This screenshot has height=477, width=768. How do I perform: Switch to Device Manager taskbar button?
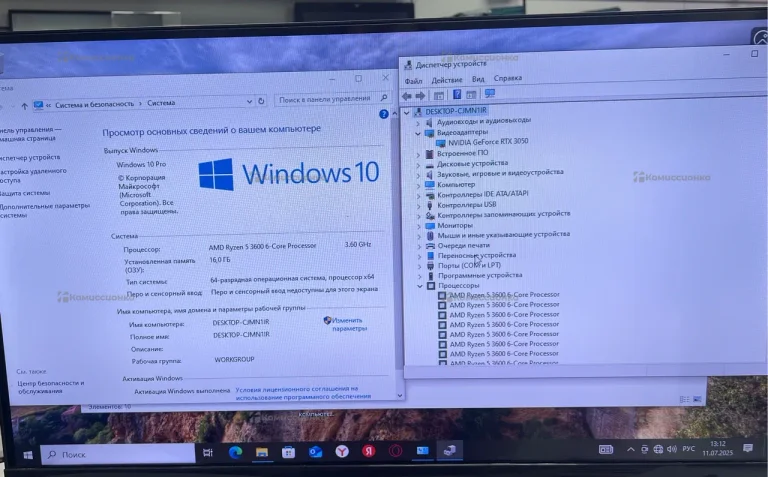pyautogui.click(x=449, y=450)
